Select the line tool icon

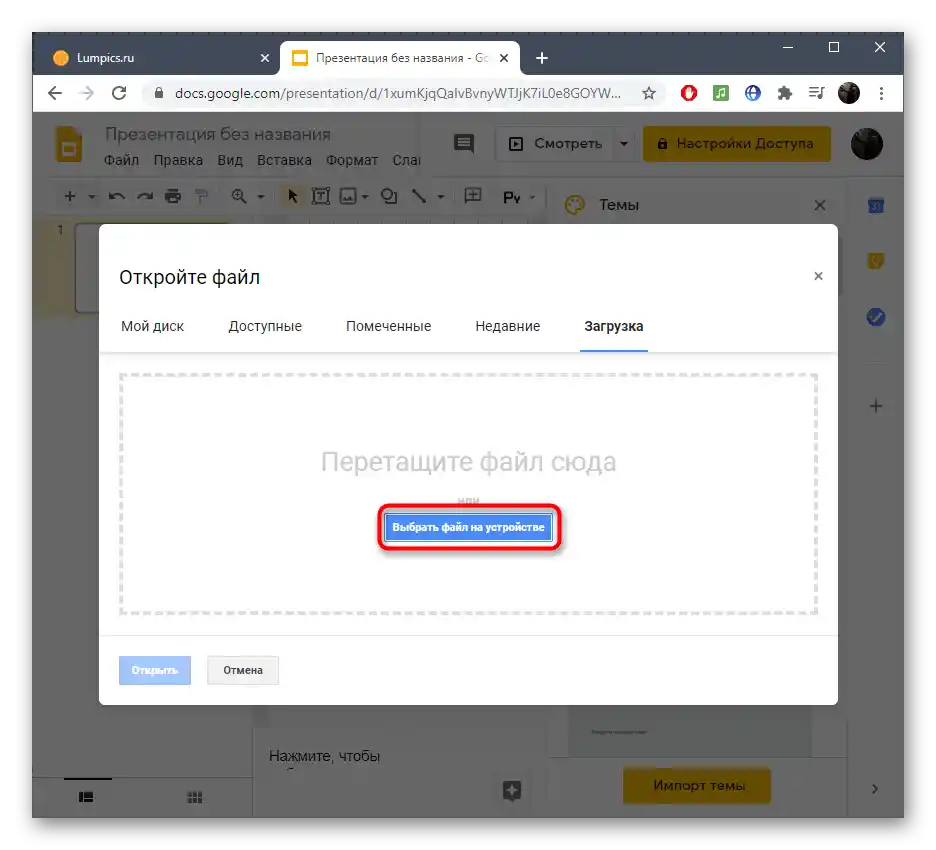[x=419, y=196]
